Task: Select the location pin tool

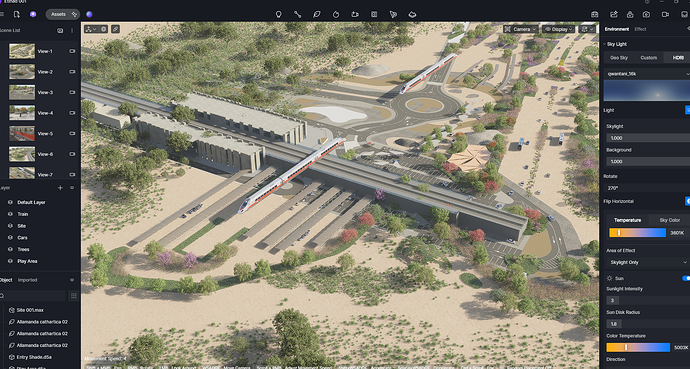Action: (x=278, y=15)
